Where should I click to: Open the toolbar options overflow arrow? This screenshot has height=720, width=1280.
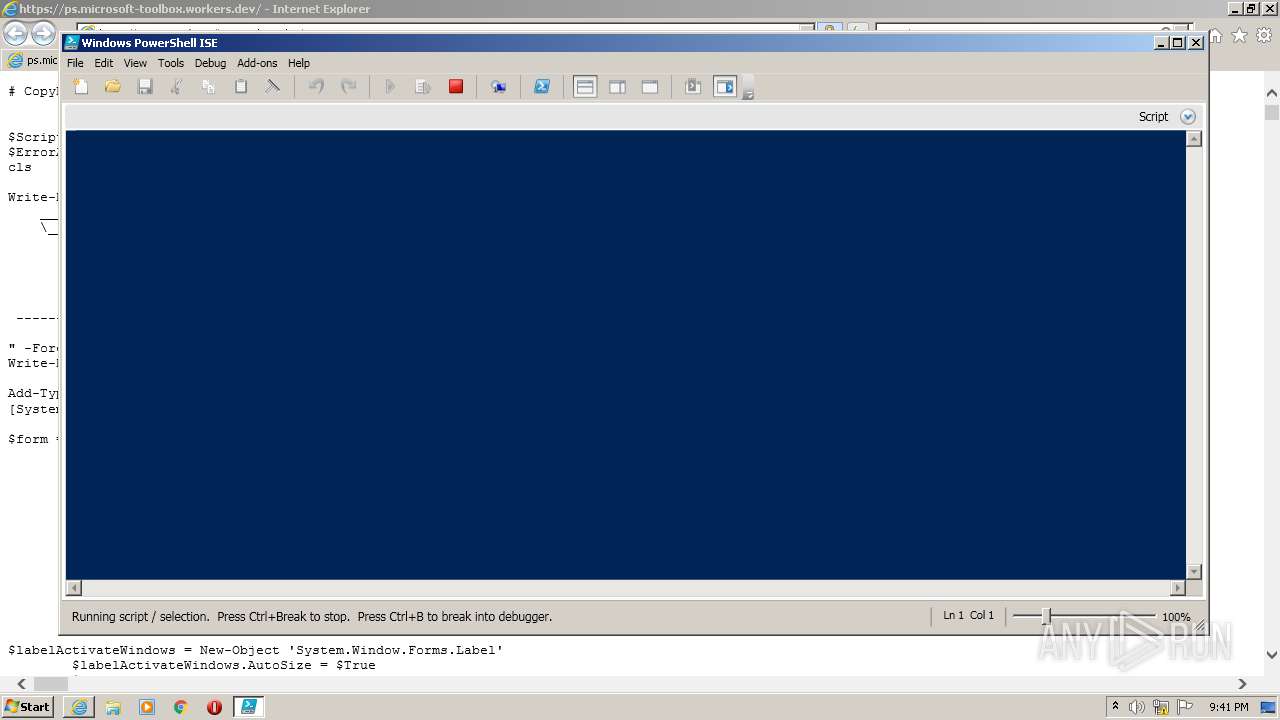748,90
